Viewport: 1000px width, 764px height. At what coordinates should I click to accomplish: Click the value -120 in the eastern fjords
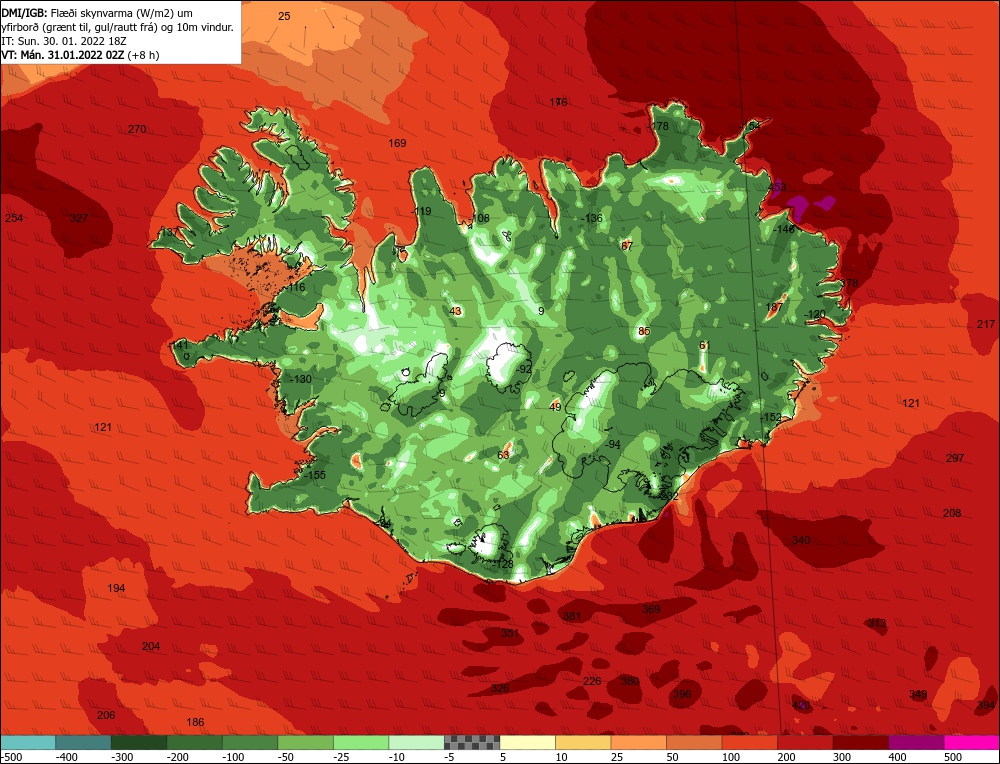click(x=815, y=314)
